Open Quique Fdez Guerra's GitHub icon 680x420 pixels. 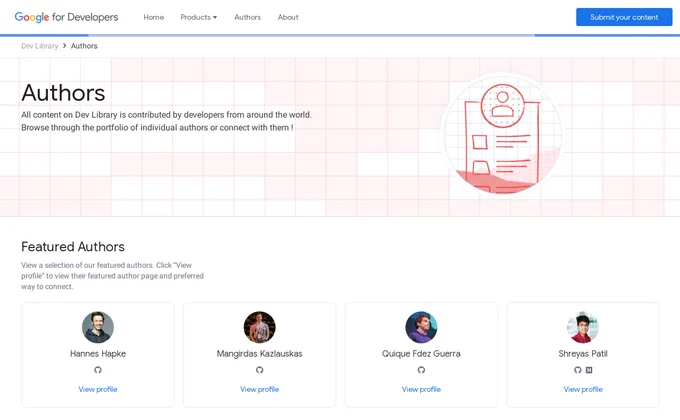[421, 370]
